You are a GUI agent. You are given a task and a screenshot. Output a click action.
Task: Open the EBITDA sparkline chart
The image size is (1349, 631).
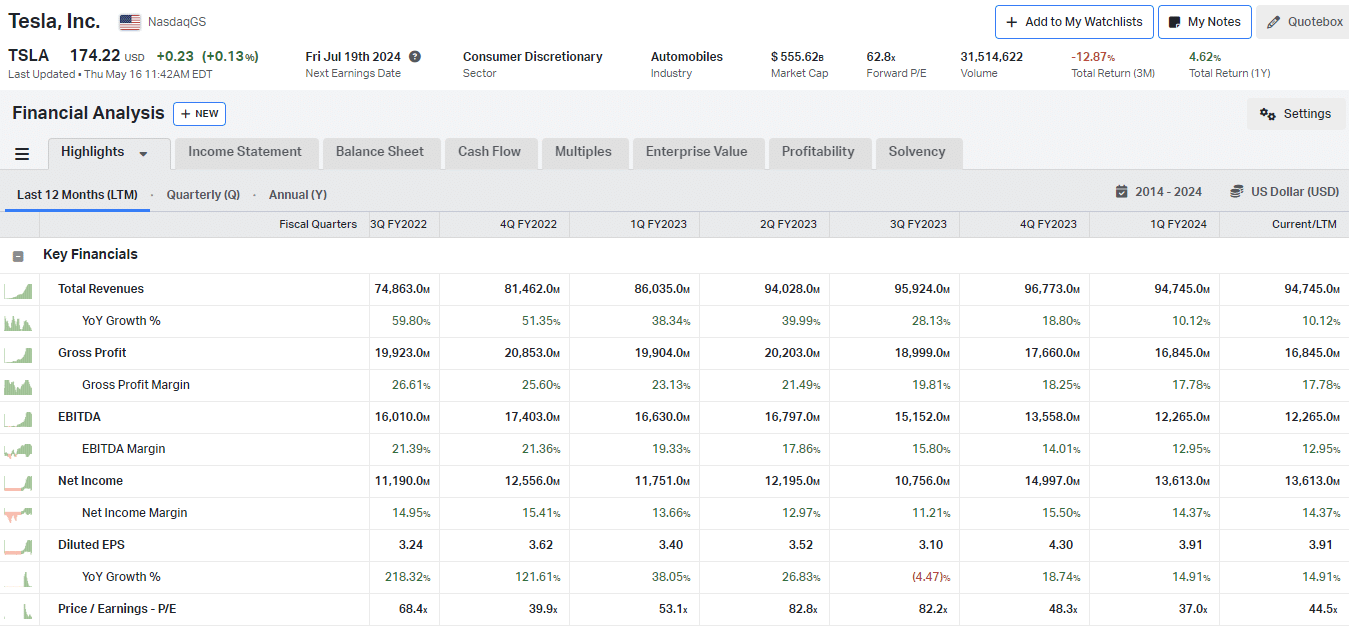coord(18,418)
